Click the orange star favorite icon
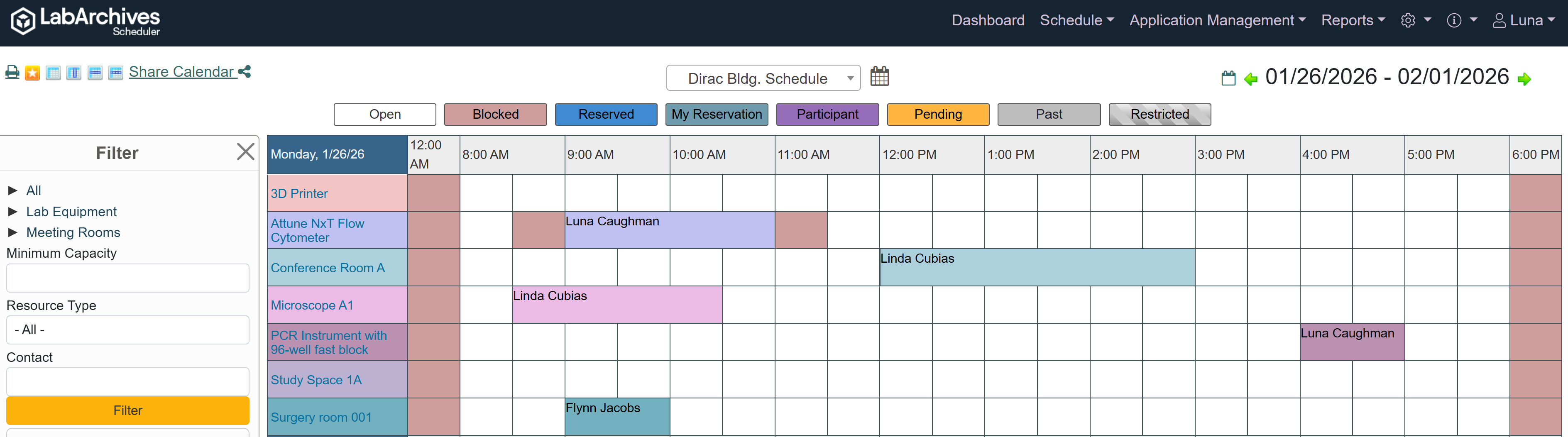The height and width of the screenshot is (437, 1568). tap(32, 73)
